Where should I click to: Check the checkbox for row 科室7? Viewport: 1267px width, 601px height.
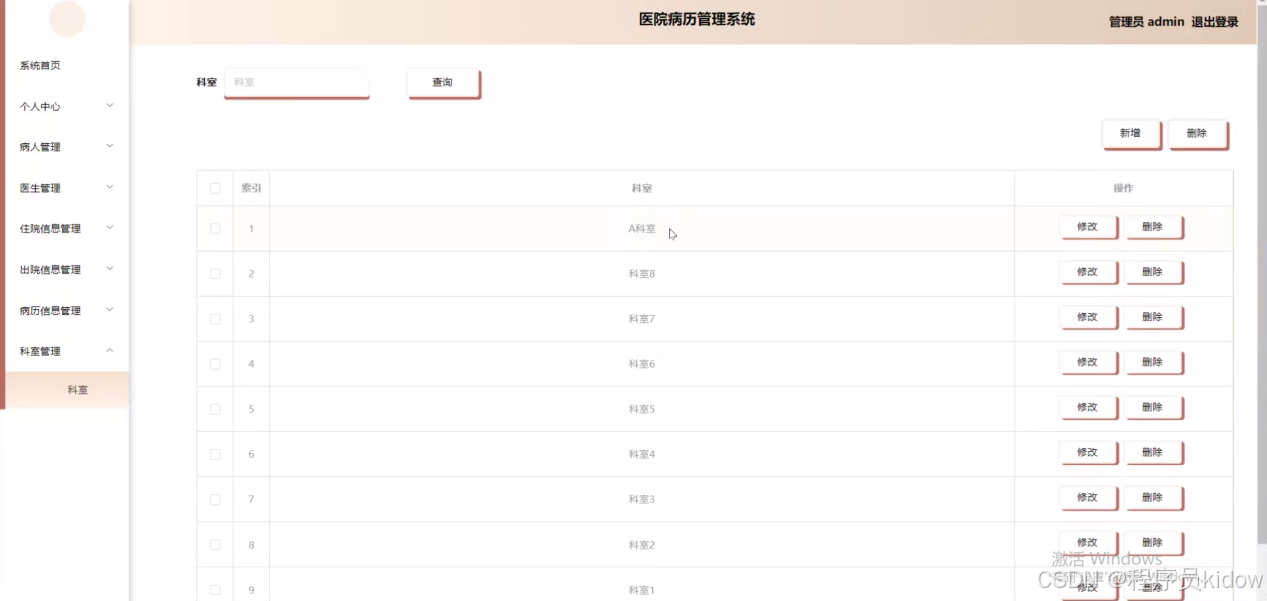pyautogui.click(x=215, y=319)
